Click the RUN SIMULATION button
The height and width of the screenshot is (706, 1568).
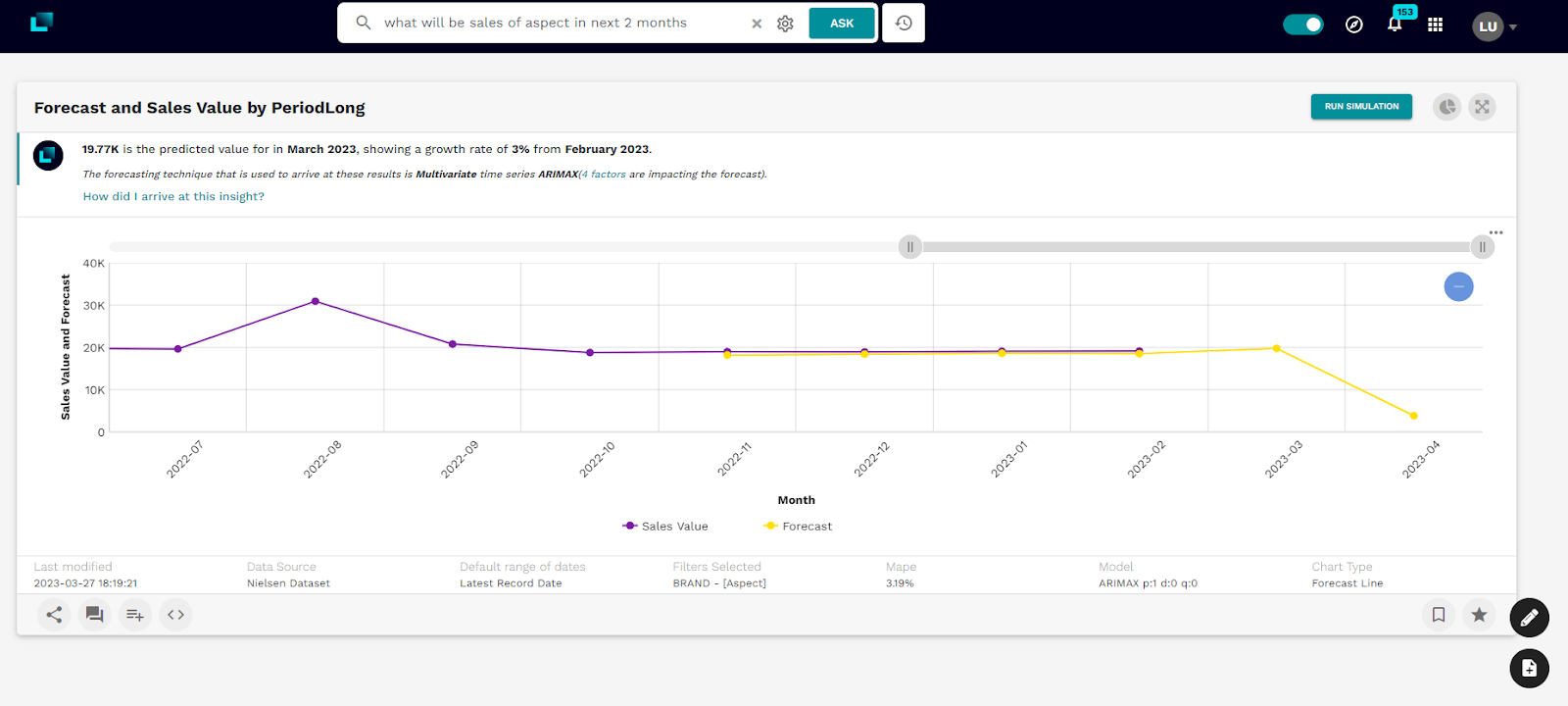pos(1361,106)
